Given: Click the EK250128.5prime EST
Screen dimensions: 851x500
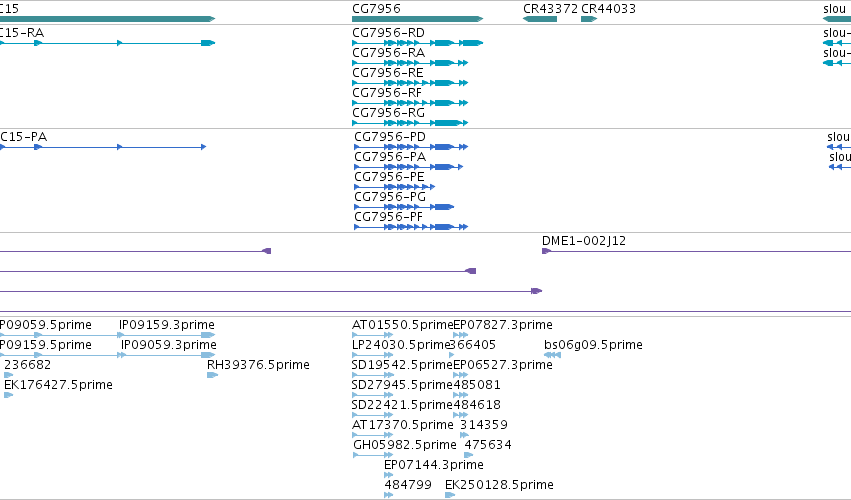Looking at the screenshot, I should click(450, 495).
